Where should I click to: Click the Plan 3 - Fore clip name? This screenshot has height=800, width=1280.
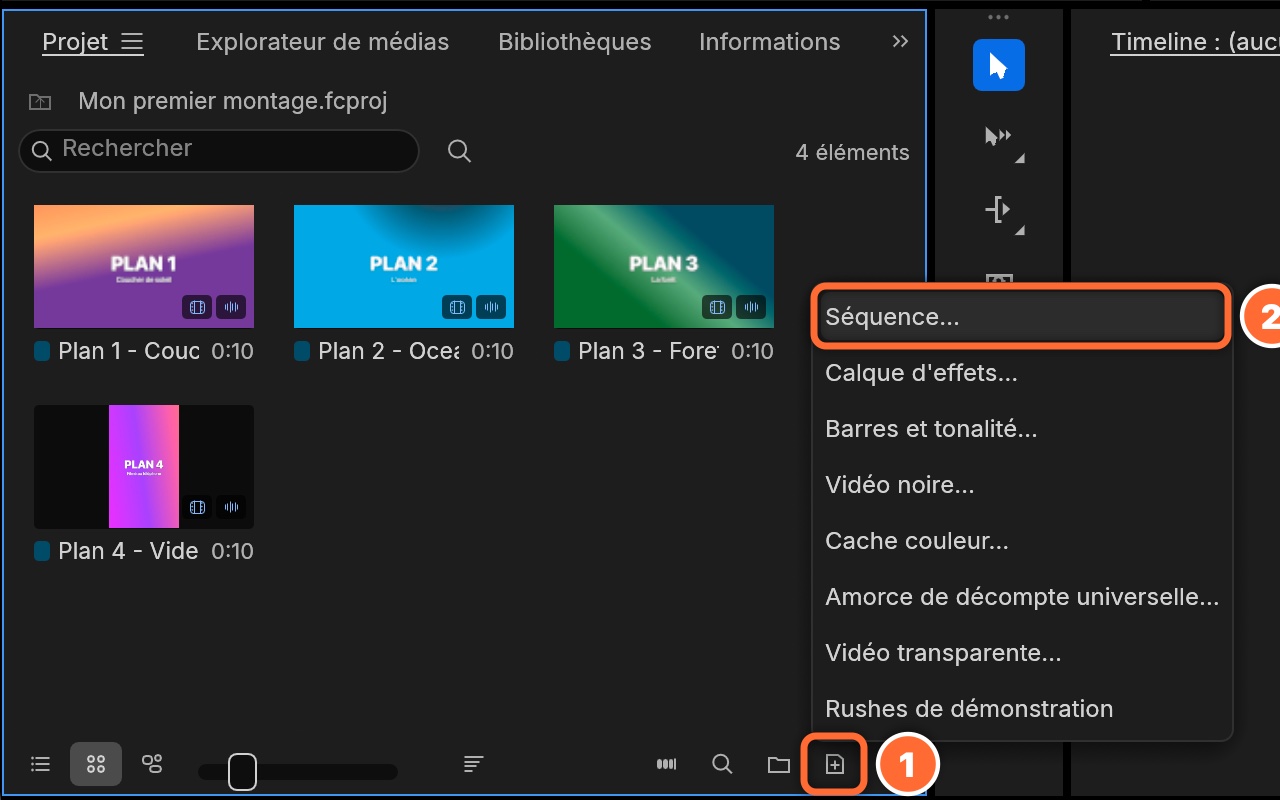click(648, 351)
